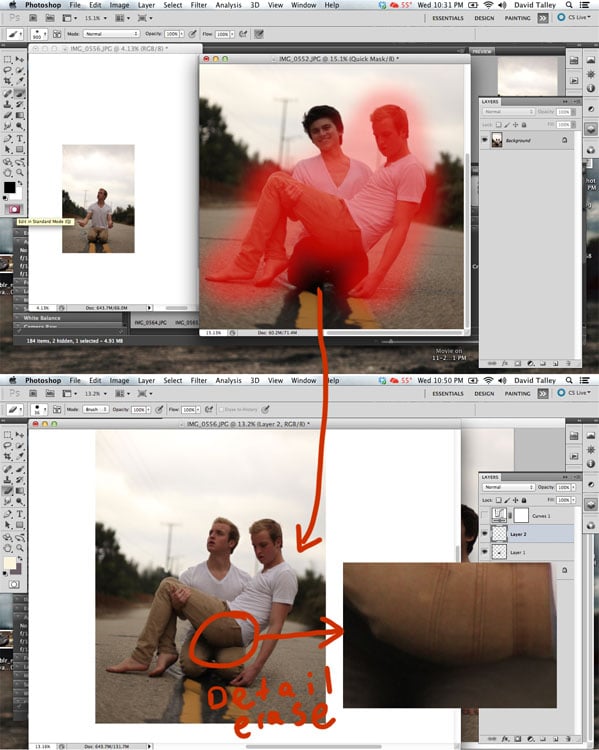This screenshot has height=750, width=599.
Task: Show more workspaces with >> beside PAINTING, 15.1% bar
Action: coord(543,18)
